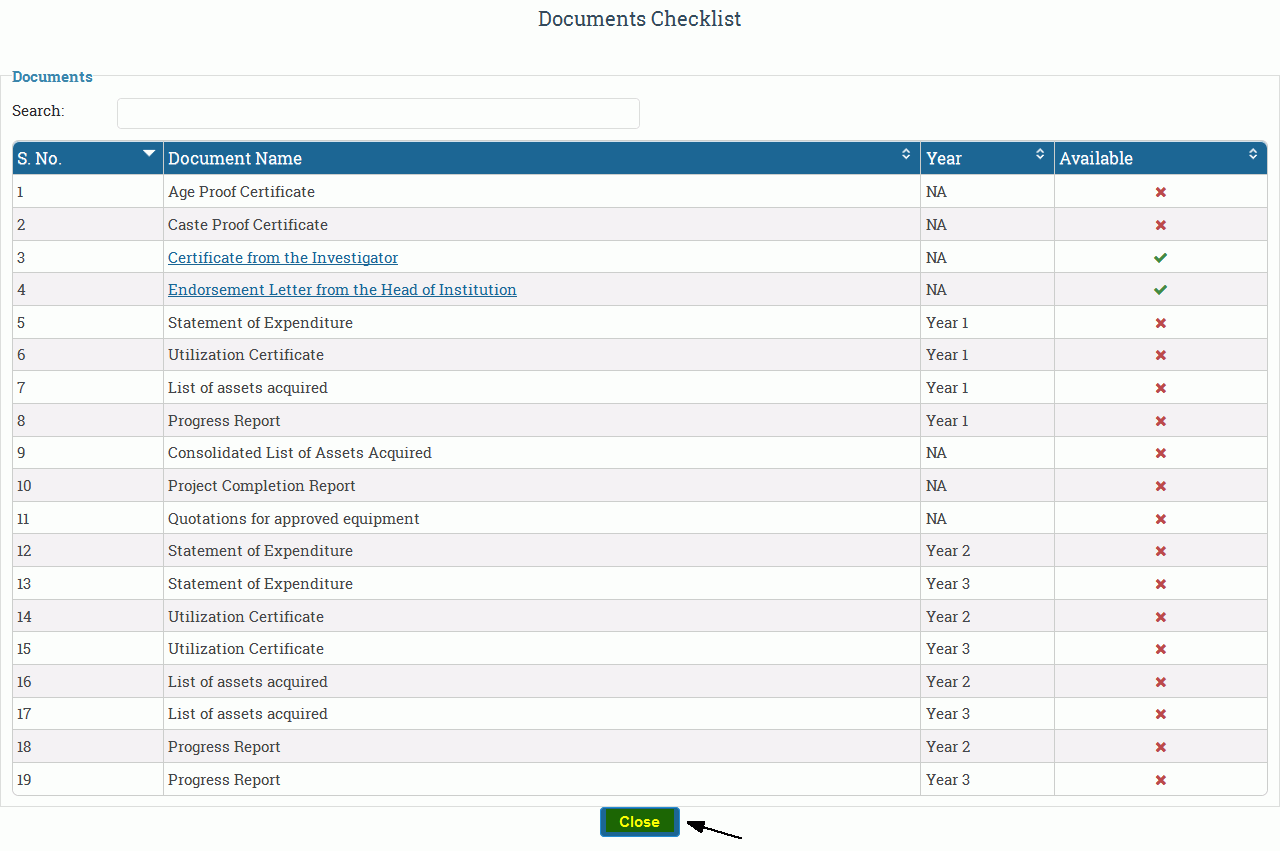Select Statement of Expenditure in row 5

coord(260,323)
